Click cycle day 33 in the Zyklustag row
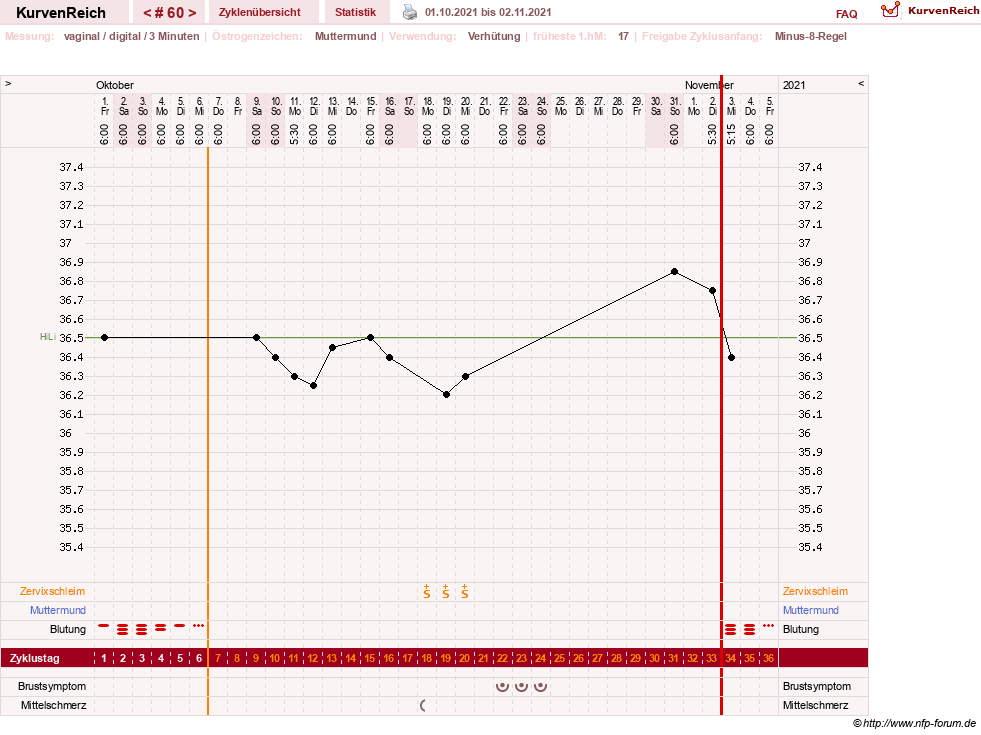Screen dimensions: 981x735 [711, 658]
